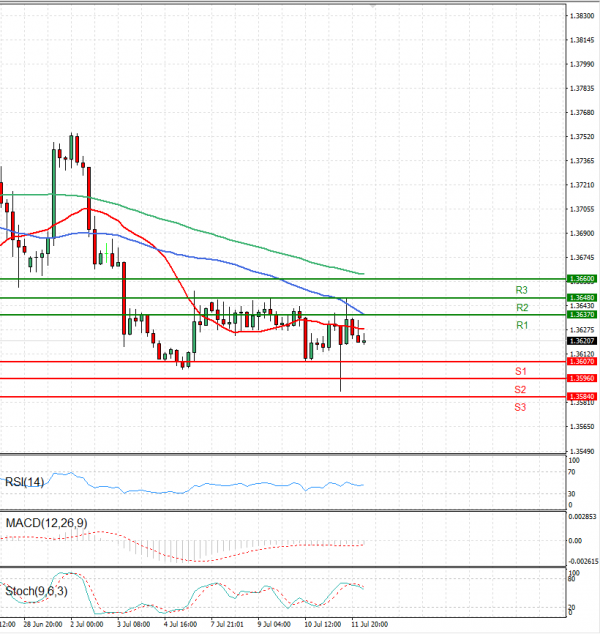Select the green 1.36600 price tag

pos(582,279)
